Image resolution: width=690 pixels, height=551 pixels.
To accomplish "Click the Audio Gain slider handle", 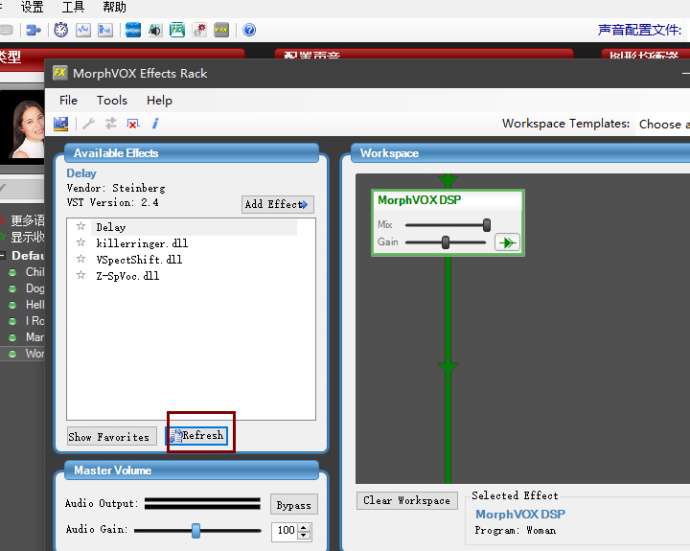I will click(x=196, y=531).
